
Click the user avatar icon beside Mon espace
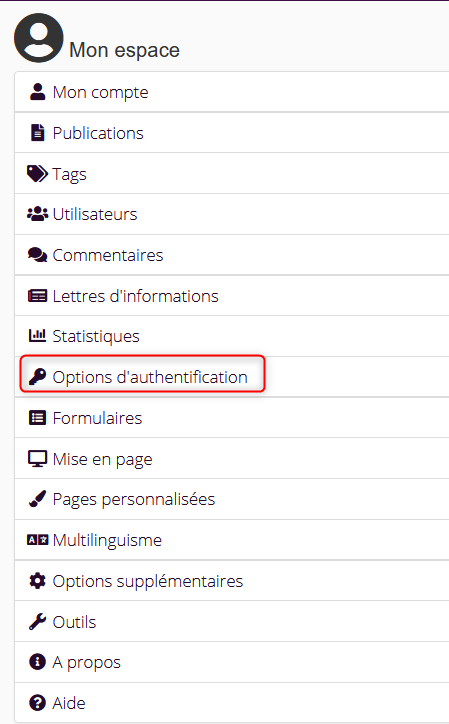[x=38, y=38]
